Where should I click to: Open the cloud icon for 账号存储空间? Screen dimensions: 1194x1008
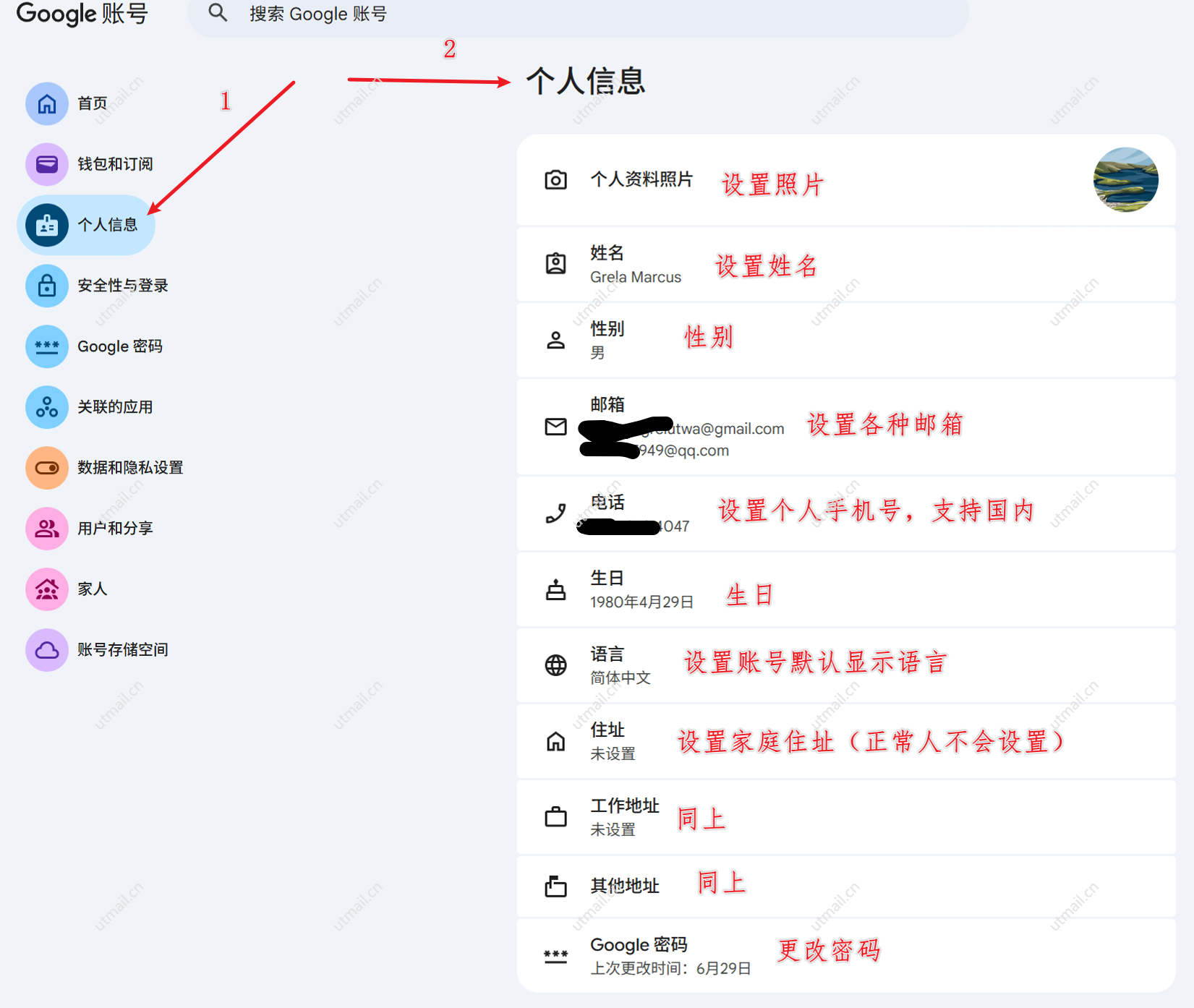(x=47, y=650)
